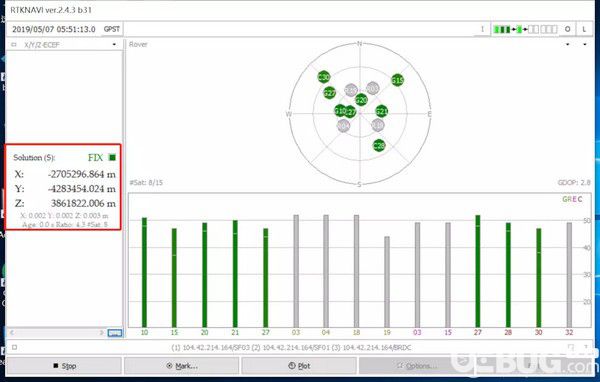Open the rightmost plot dropdown arrow
The image size is (600, 382).
585,44
